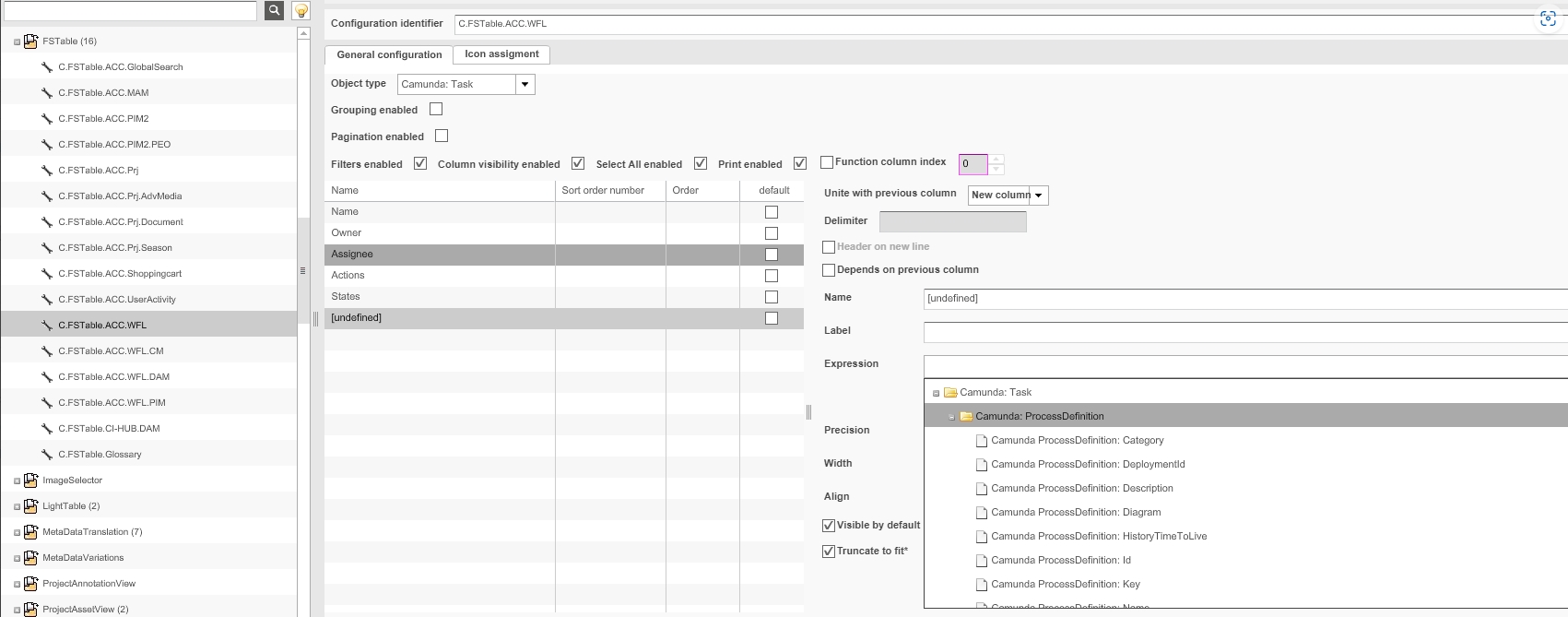Image resolution: width=1568 pixels, height=617 pixels.
Task: Enable the Grouping enabled checkbox
Action: coord(436,109)
